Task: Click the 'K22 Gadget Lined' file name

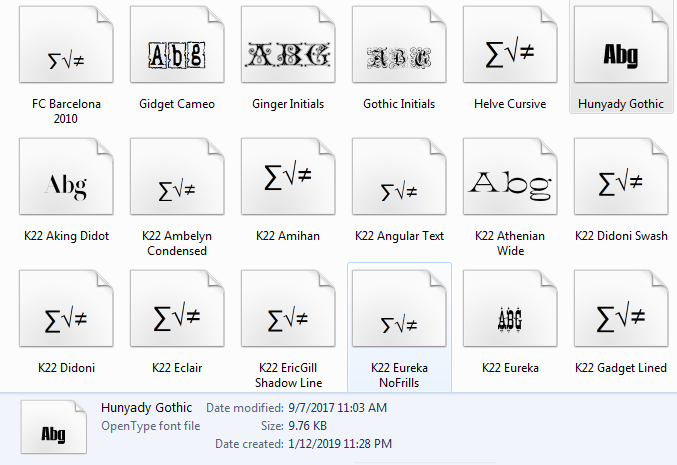Action: tap(621, 368)
